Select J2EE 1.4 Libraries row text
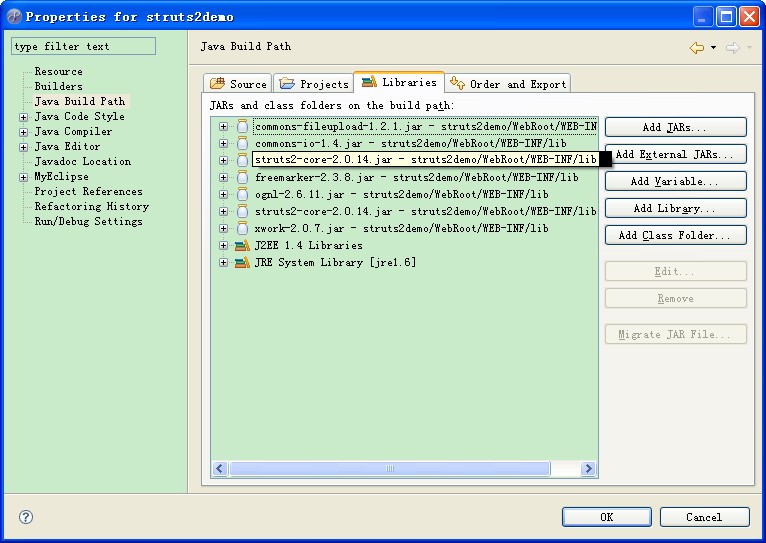The height and width of the screenshot is (543, 766). pos(308,245)
